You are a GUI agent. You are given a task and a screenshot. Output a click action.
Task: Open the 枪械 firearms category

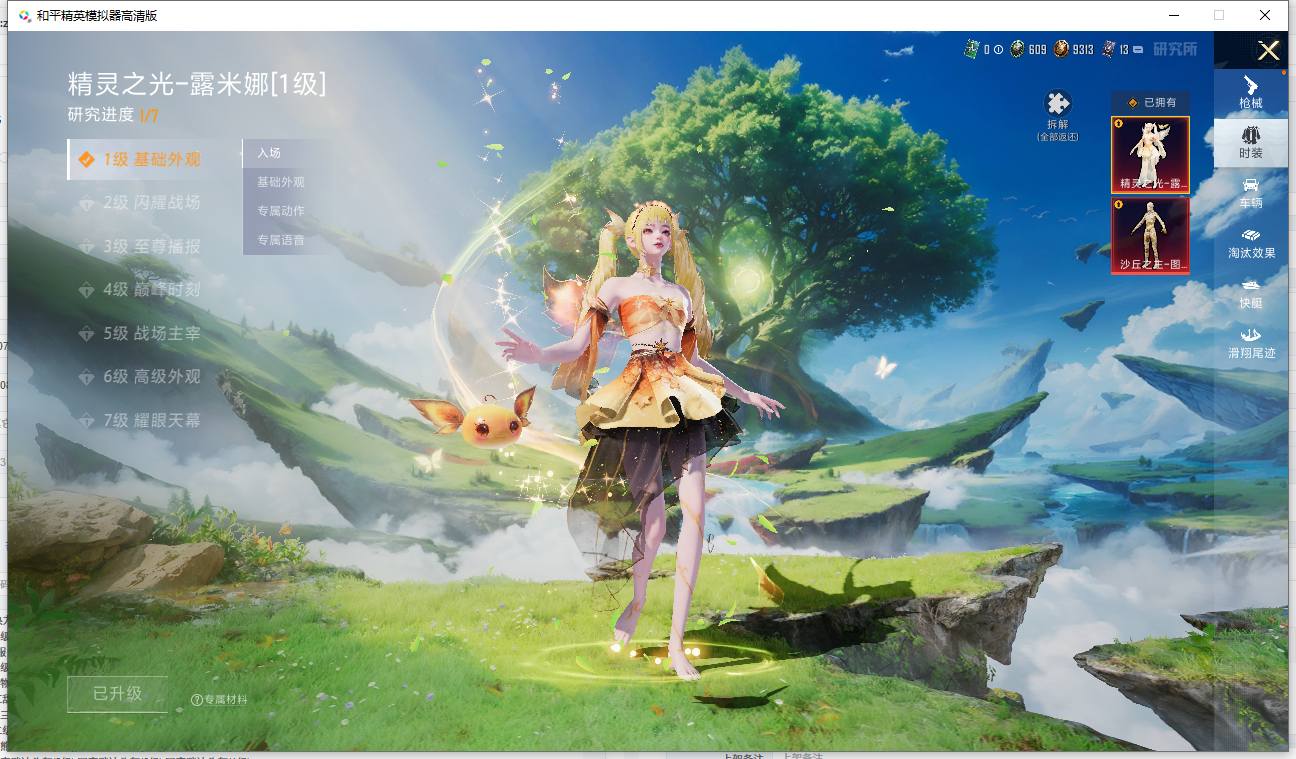point(1251,92)
